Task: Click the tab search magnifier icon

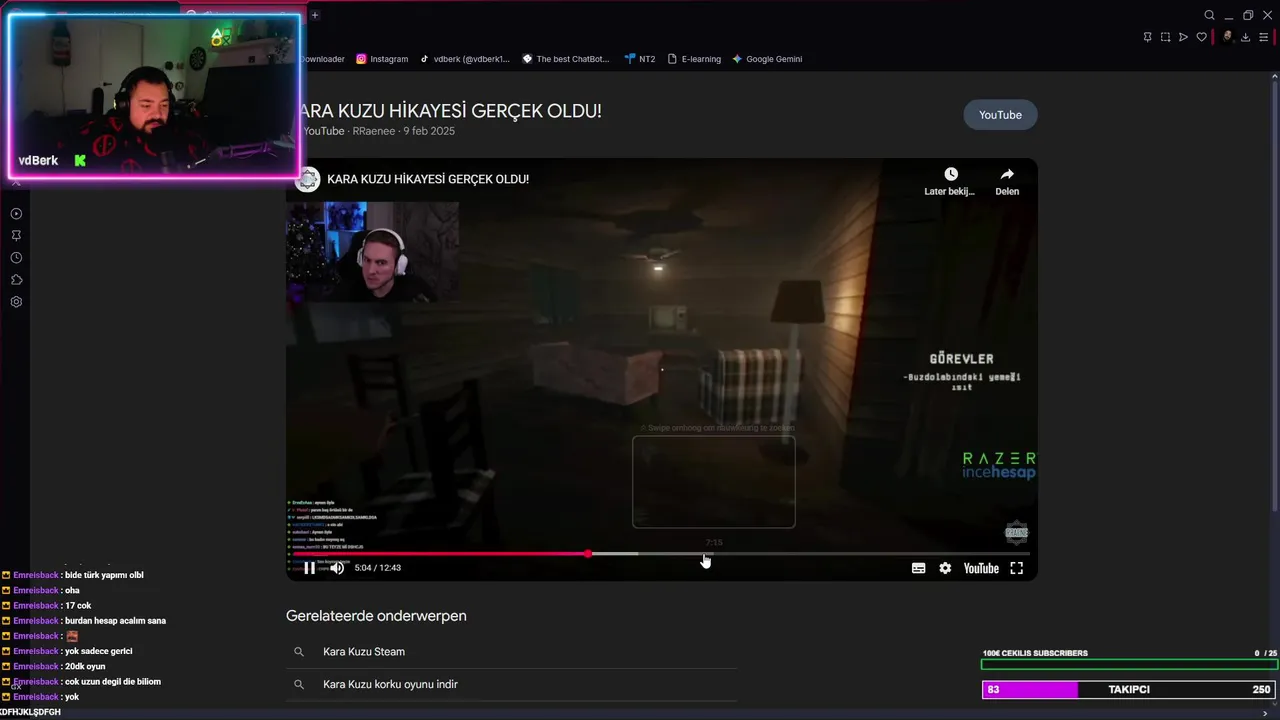Action: [x=1209, y=15]
